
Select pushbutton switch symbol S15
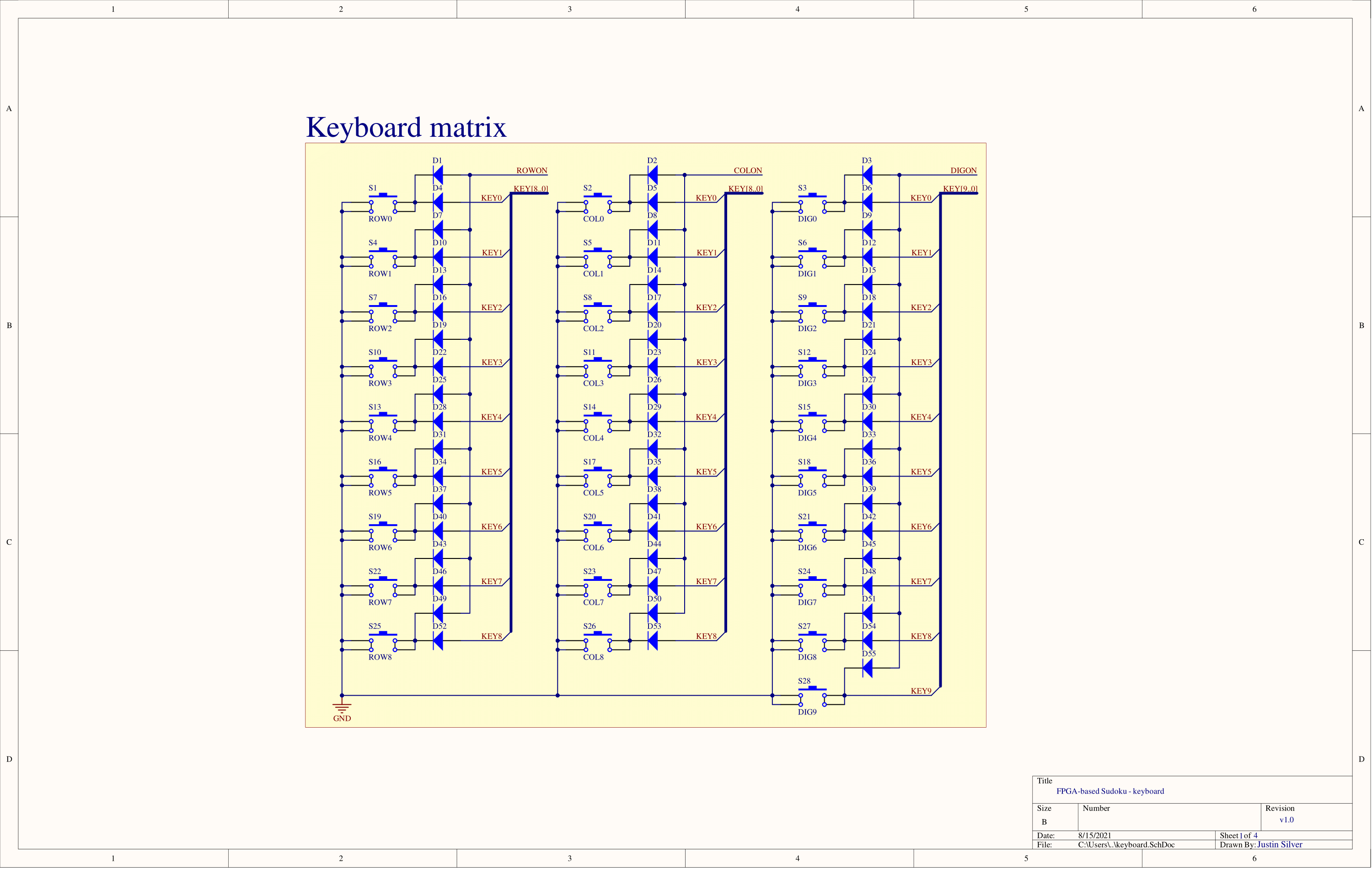813,422
